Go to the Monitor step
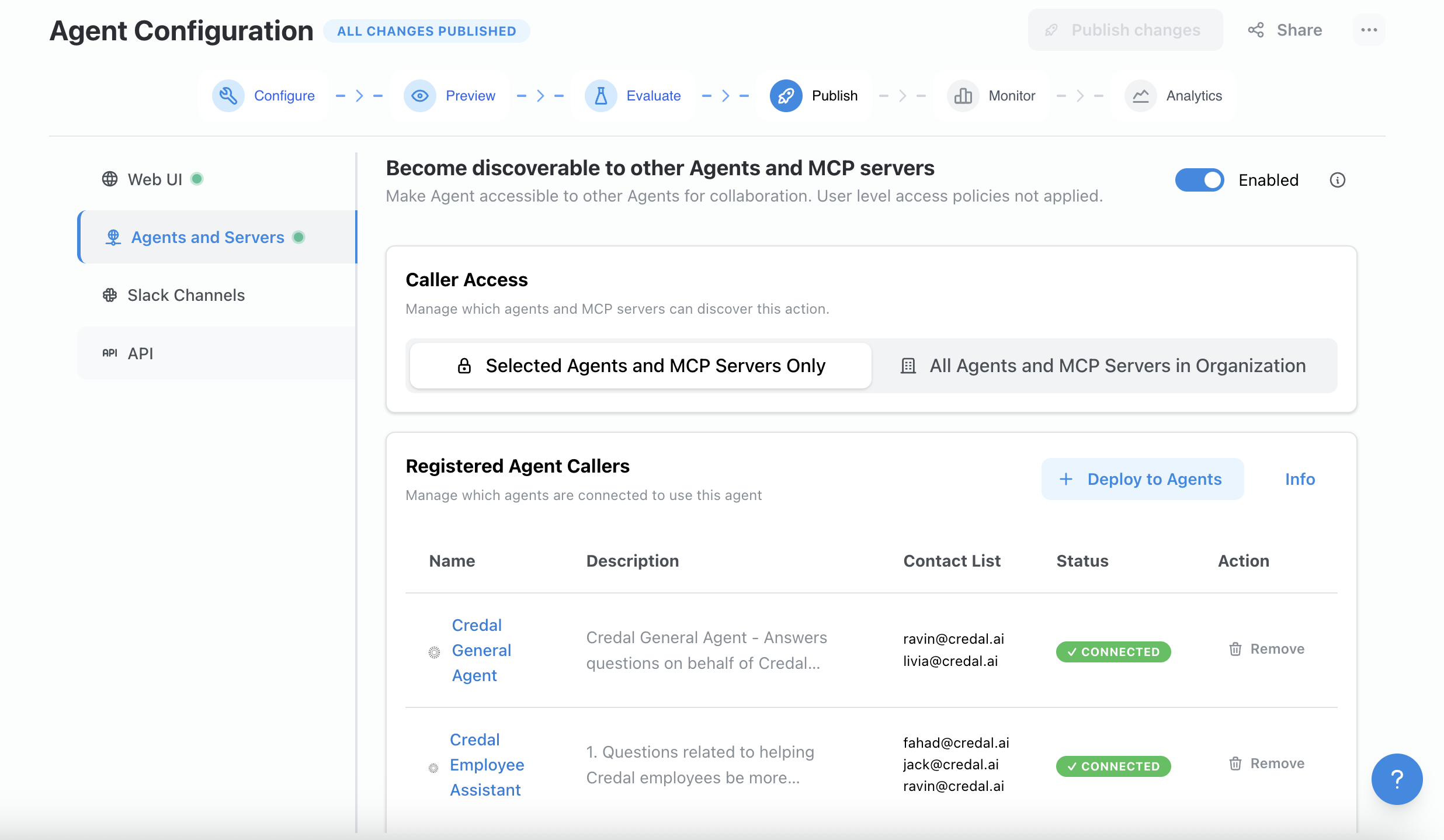The width and height of the screenshot is (1444, 840). pyautogui.click(x=992, y=96)
